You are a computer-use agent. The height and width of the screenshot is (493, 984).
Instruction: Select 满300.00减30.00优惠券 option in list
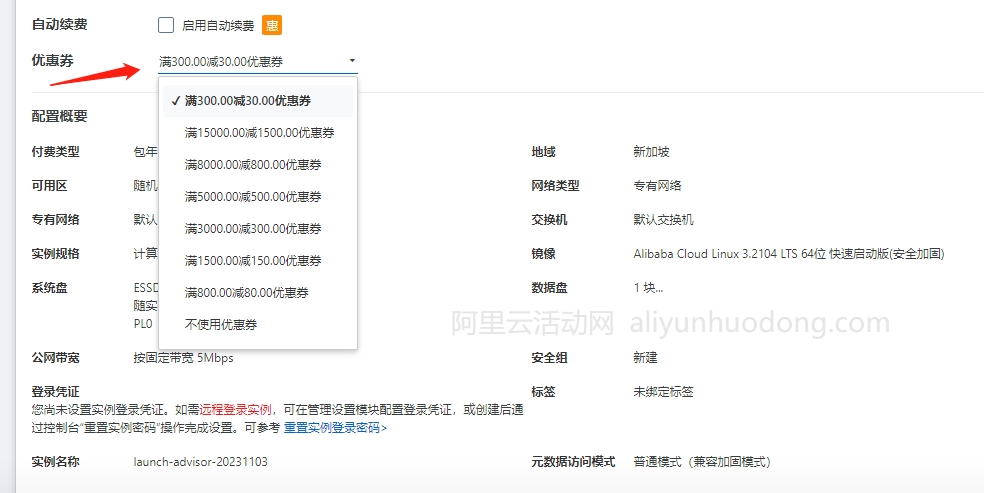(x=258, y=101)
